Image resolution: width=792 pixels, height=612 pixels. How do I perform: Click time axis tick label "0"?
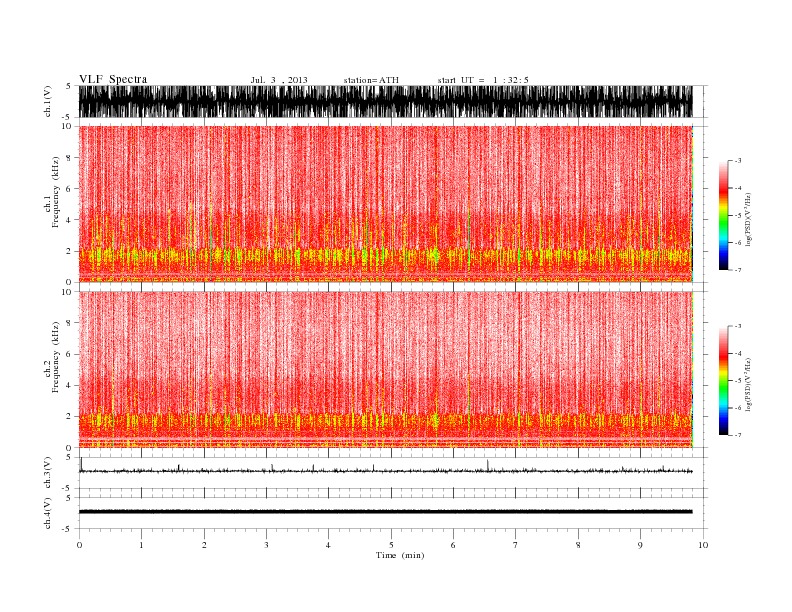tap(79, 545)
